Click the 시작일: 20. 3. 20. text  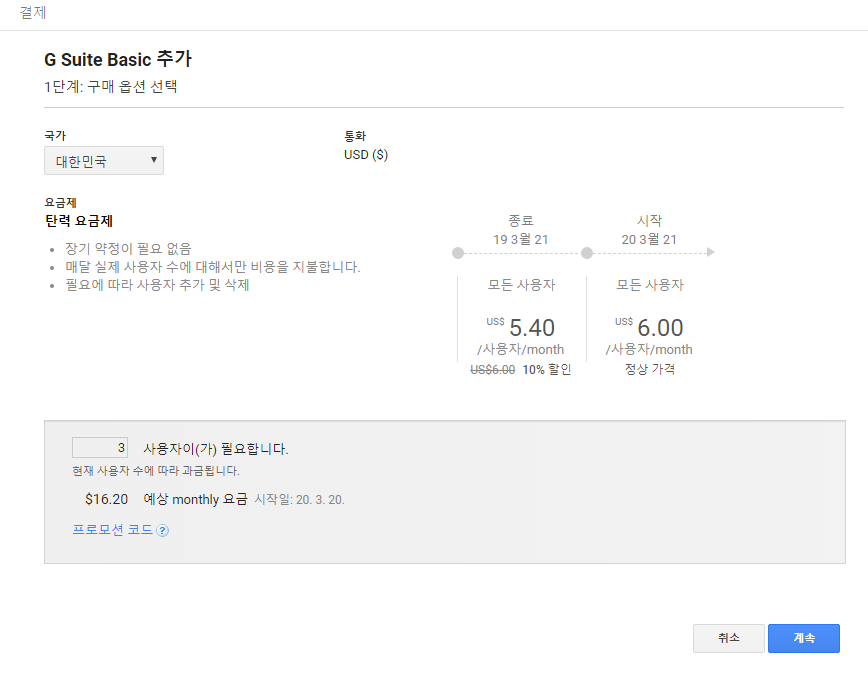click(x=299, y=499)
